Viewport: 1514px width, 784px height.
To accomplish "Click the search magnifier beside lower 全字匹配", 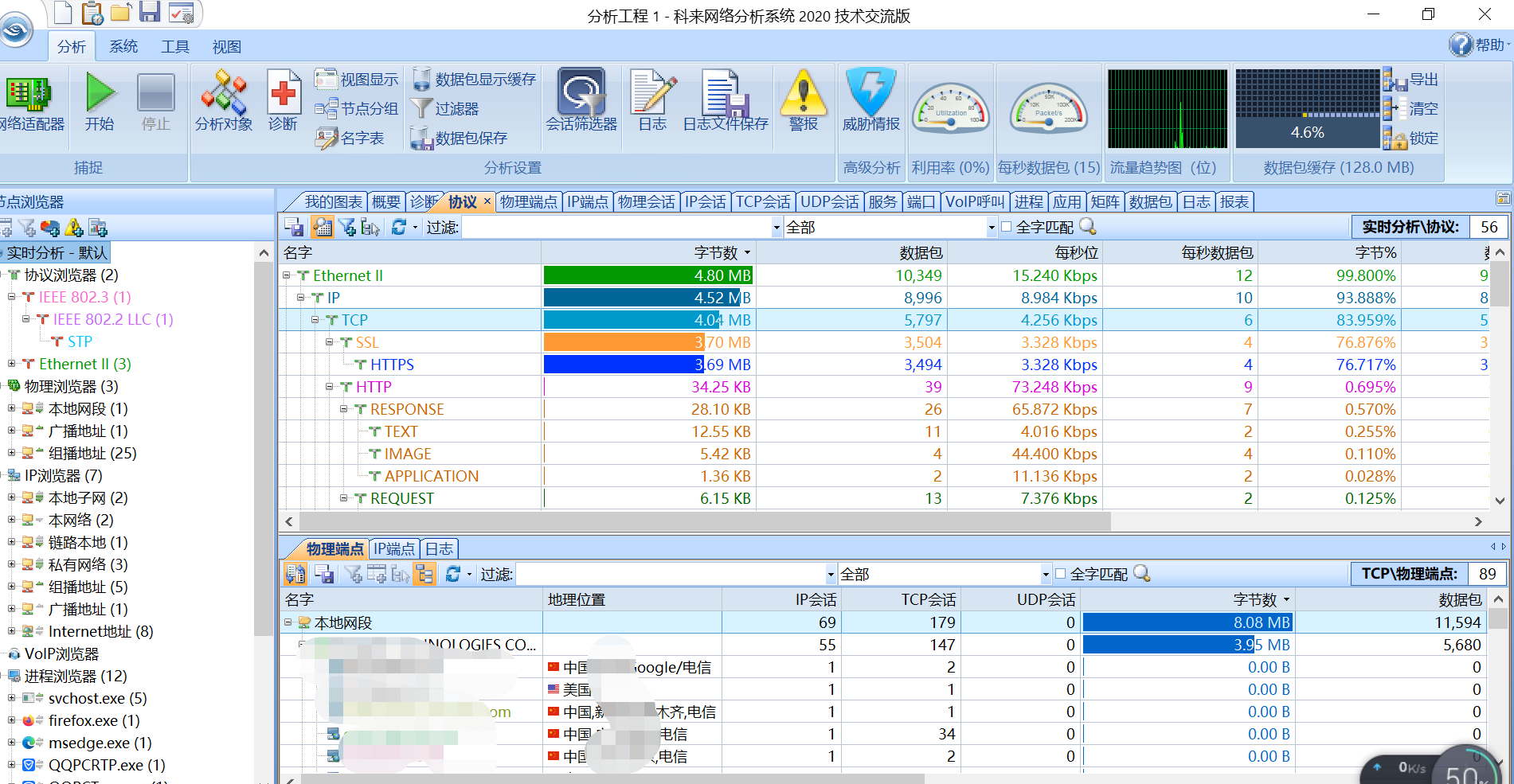I will point(1141,574).
